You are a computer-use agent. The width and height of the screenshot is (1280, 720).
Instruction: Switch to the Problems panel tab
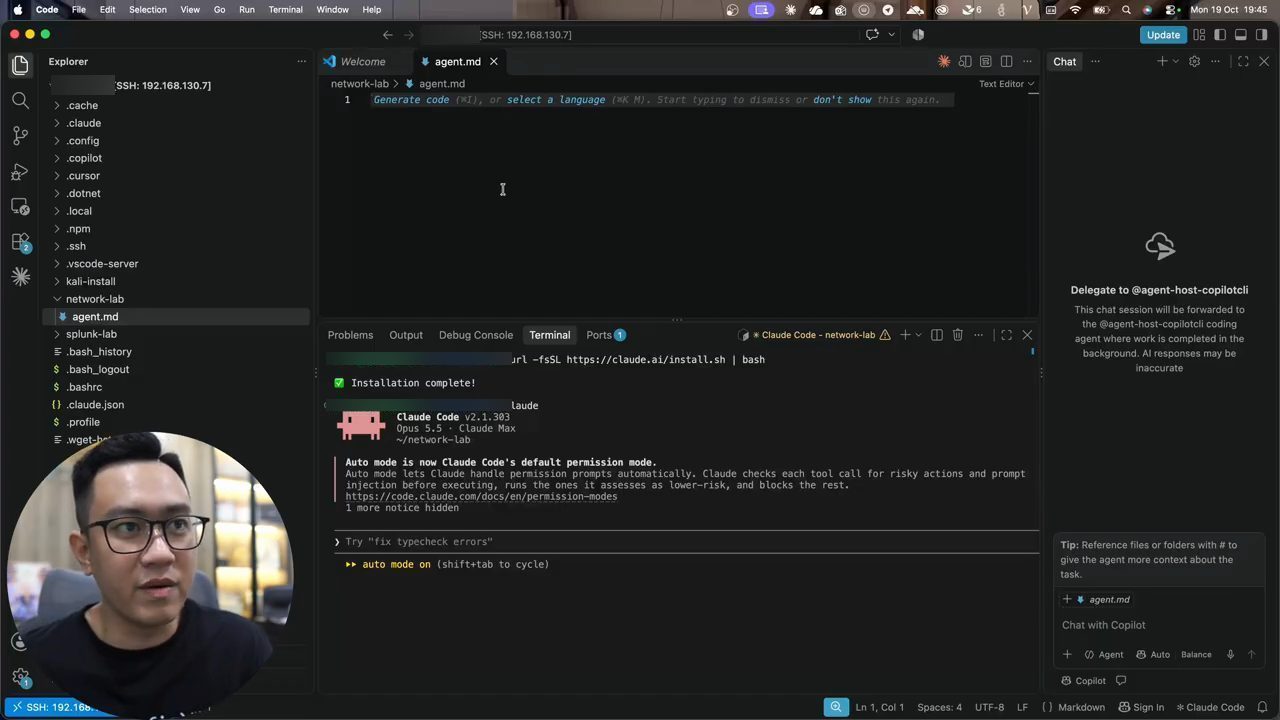click(x=350, y=335)
